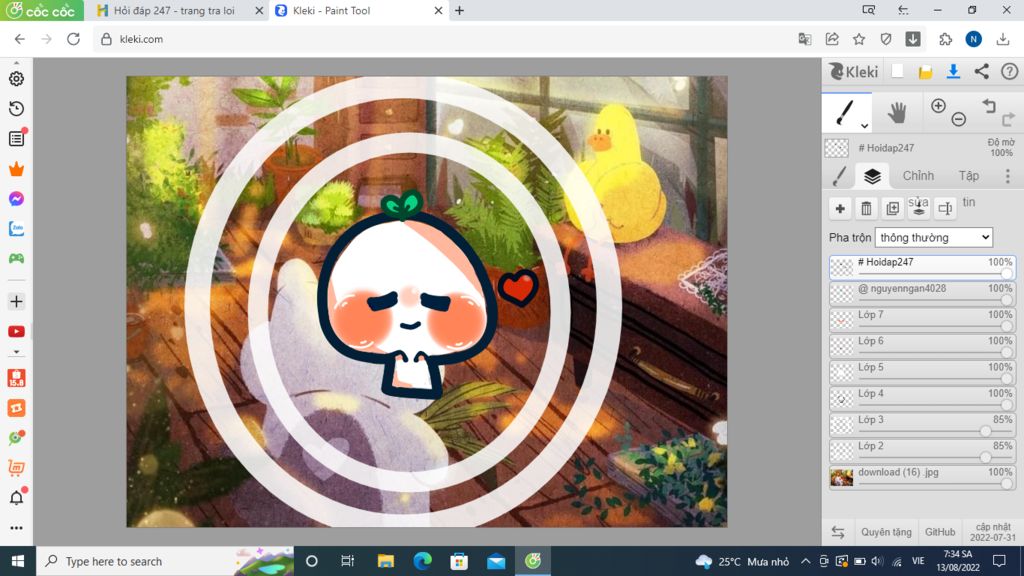The width and height of the screenshot is (1024, 576).
Task: Zoom in with the plus magnifier
Action: coord(938,106)
